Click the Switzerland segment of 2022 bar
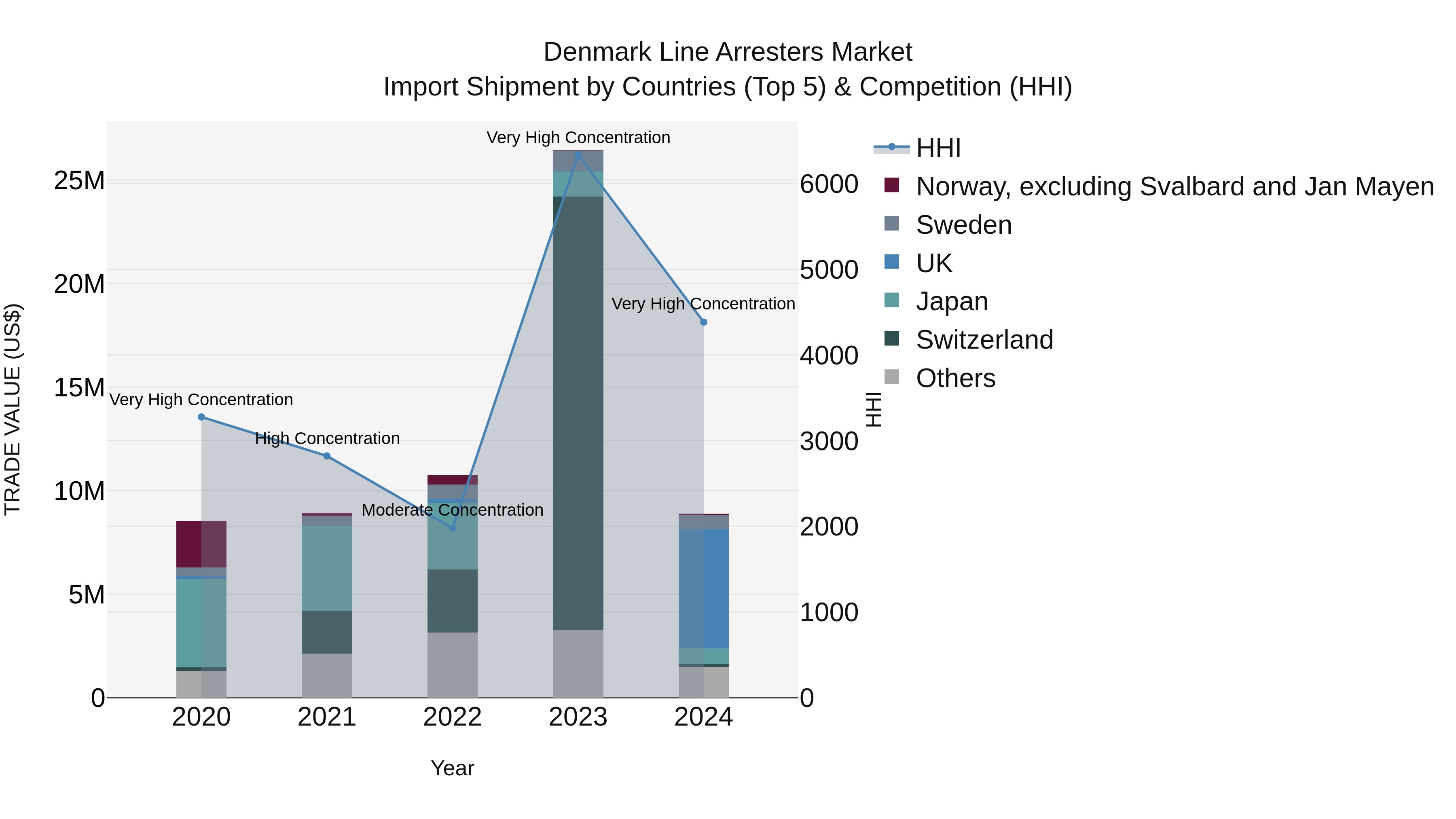Image resolution: width=1456 pixels, height=819 pixels. click(452, 601)
